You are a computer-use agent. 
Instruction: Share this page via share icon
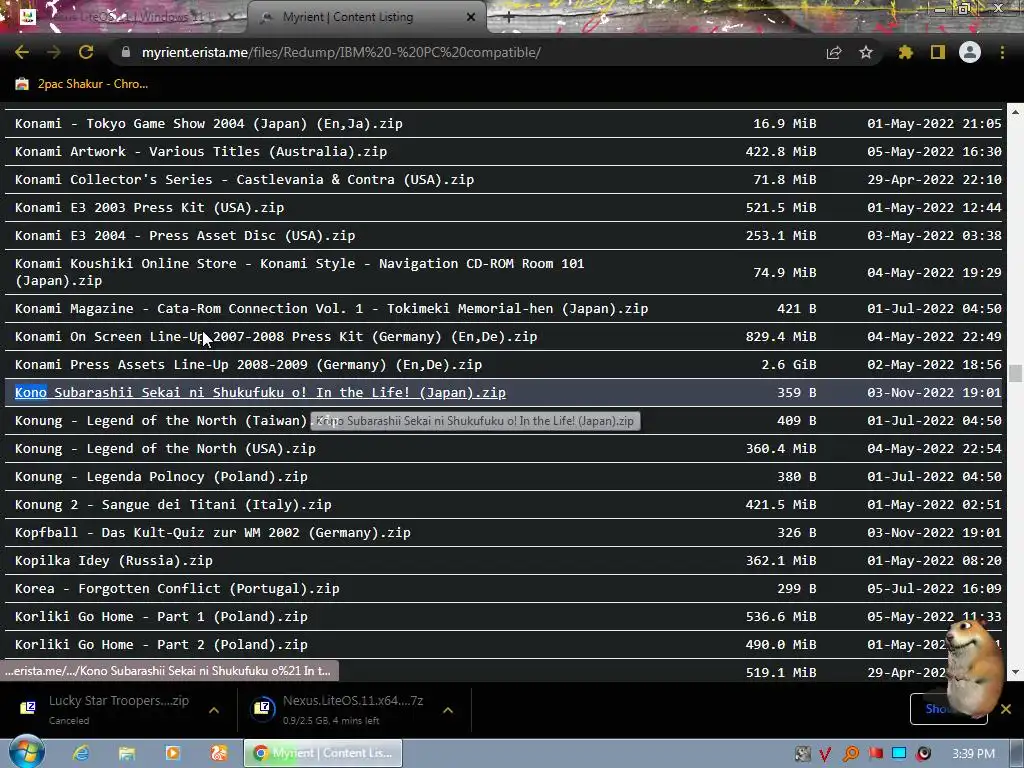834,53
